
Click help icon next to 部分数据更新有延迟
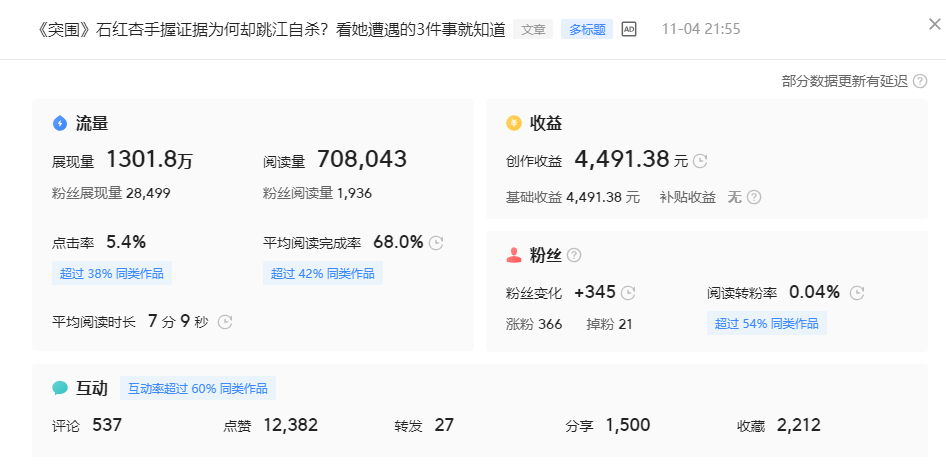(x=919, y=81)
